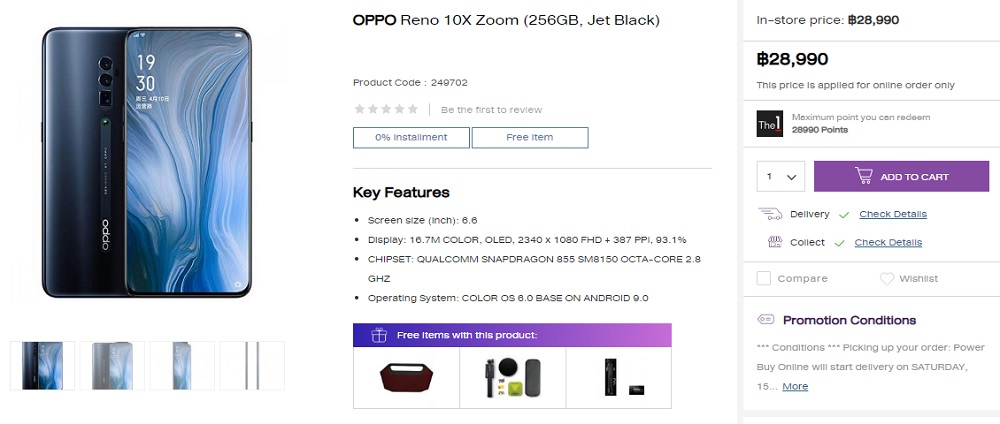The height and width of the screenshot is (424, 1000).
Task: Select the first phone thumbnail image
Action: point(42,365)
